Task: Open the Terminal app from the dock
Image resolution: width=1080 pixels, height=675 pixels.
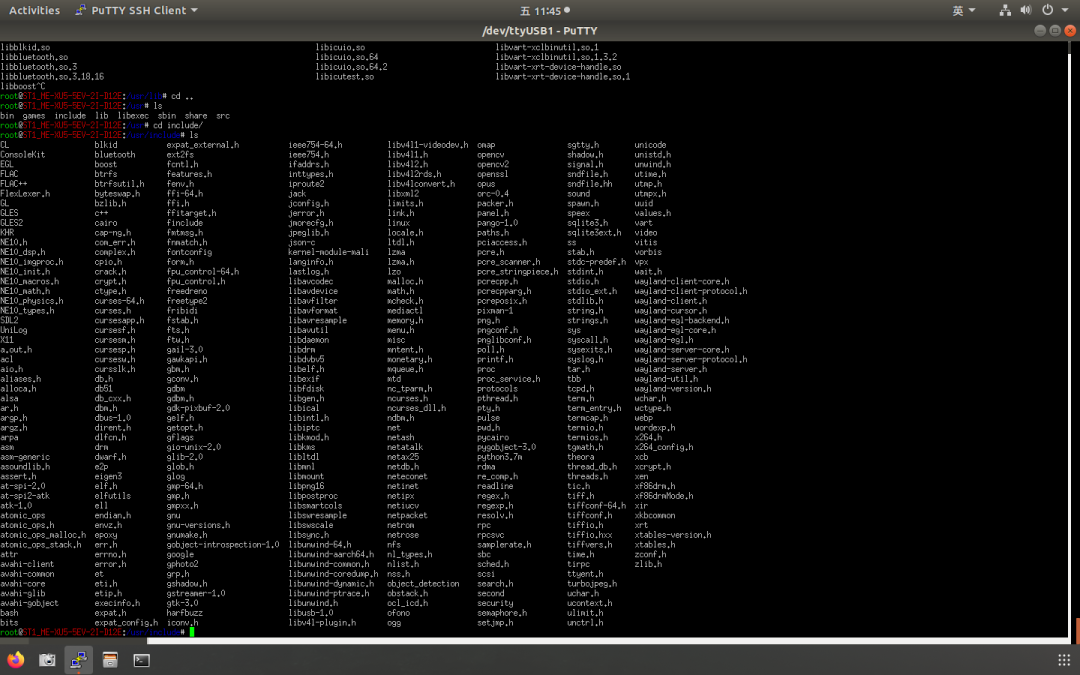Action: tap(142, 659)
